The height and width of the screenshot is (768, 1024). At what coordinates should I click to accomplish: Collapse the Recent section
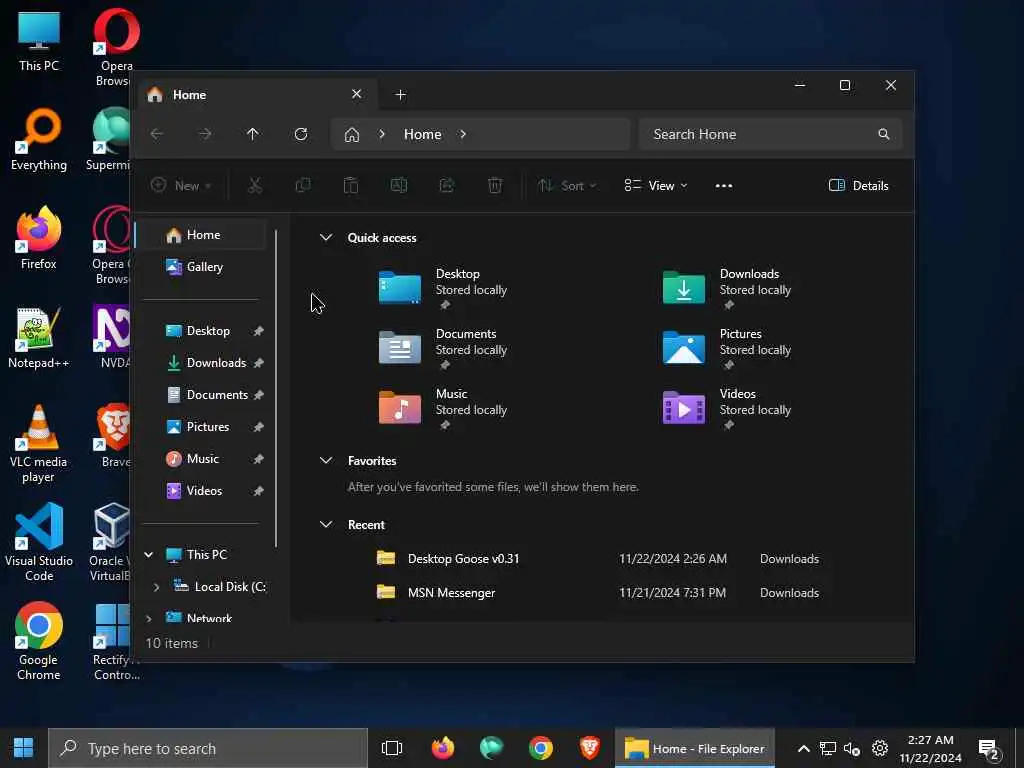pos(326,524)
